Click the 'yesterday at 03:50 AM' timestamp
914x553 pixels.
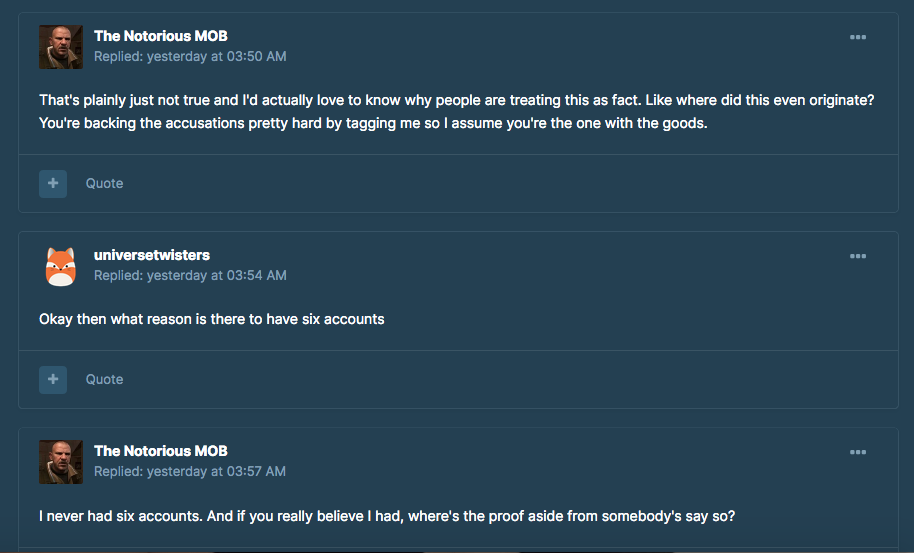pos(216,57)
